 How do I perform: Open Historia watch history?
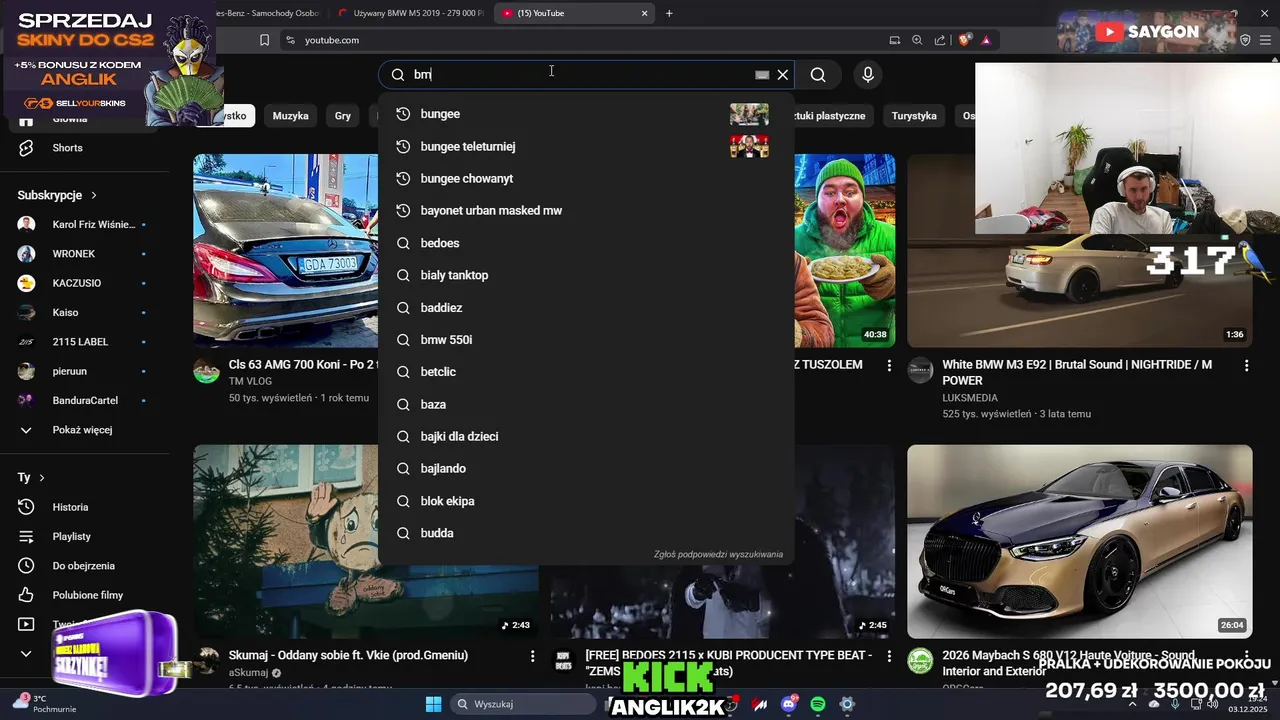pyautogui.click(x=82, y=507)
